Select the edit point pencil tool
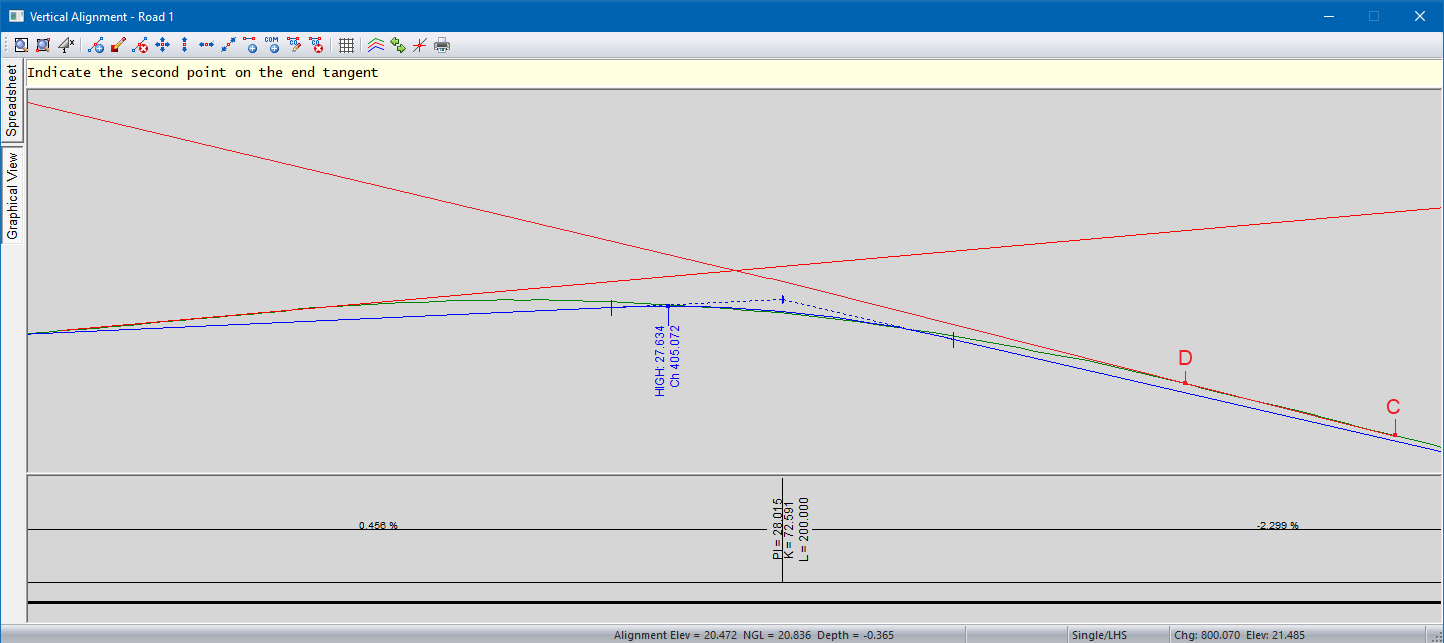Viewport: 1444px width, 643px height. (118, 45)
